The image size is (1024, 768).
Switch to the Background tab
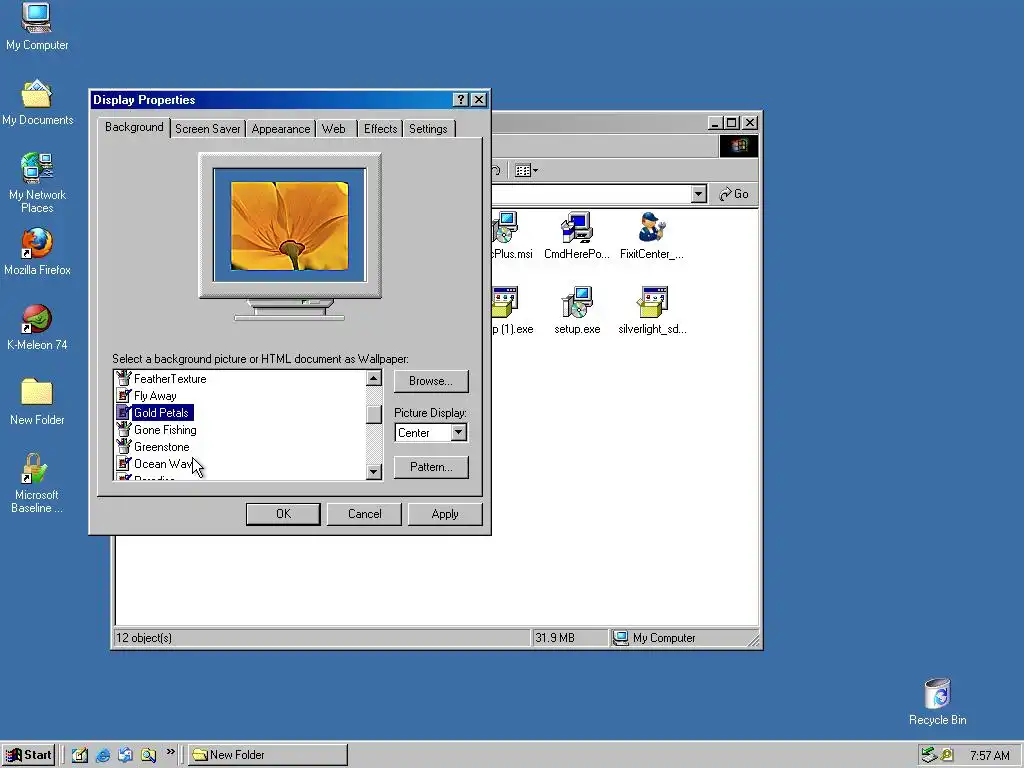pos(134,127)
